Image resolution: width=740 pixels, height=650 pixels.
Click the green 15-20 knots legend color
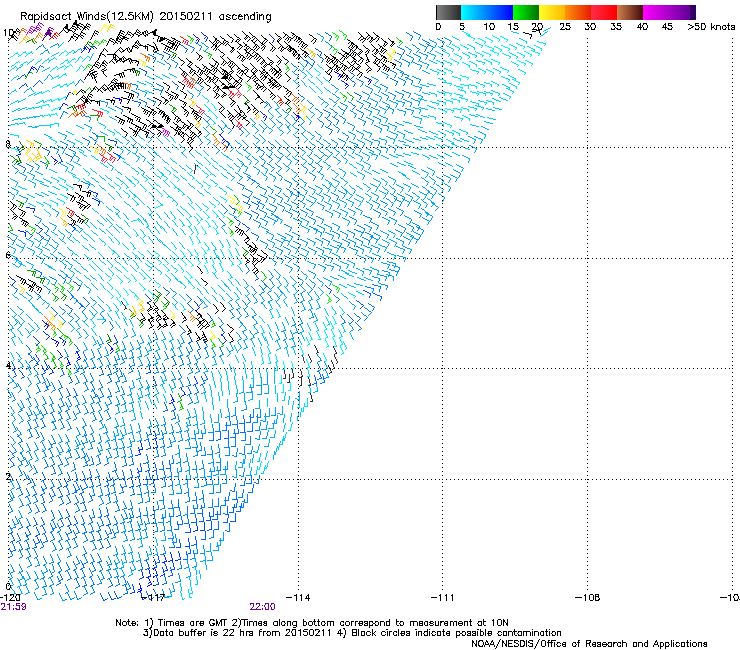526,12
